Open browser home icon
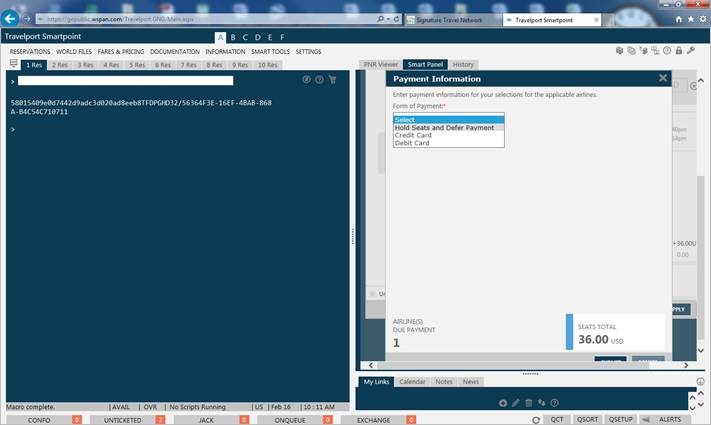711x425 pixels. click(678, 19)
